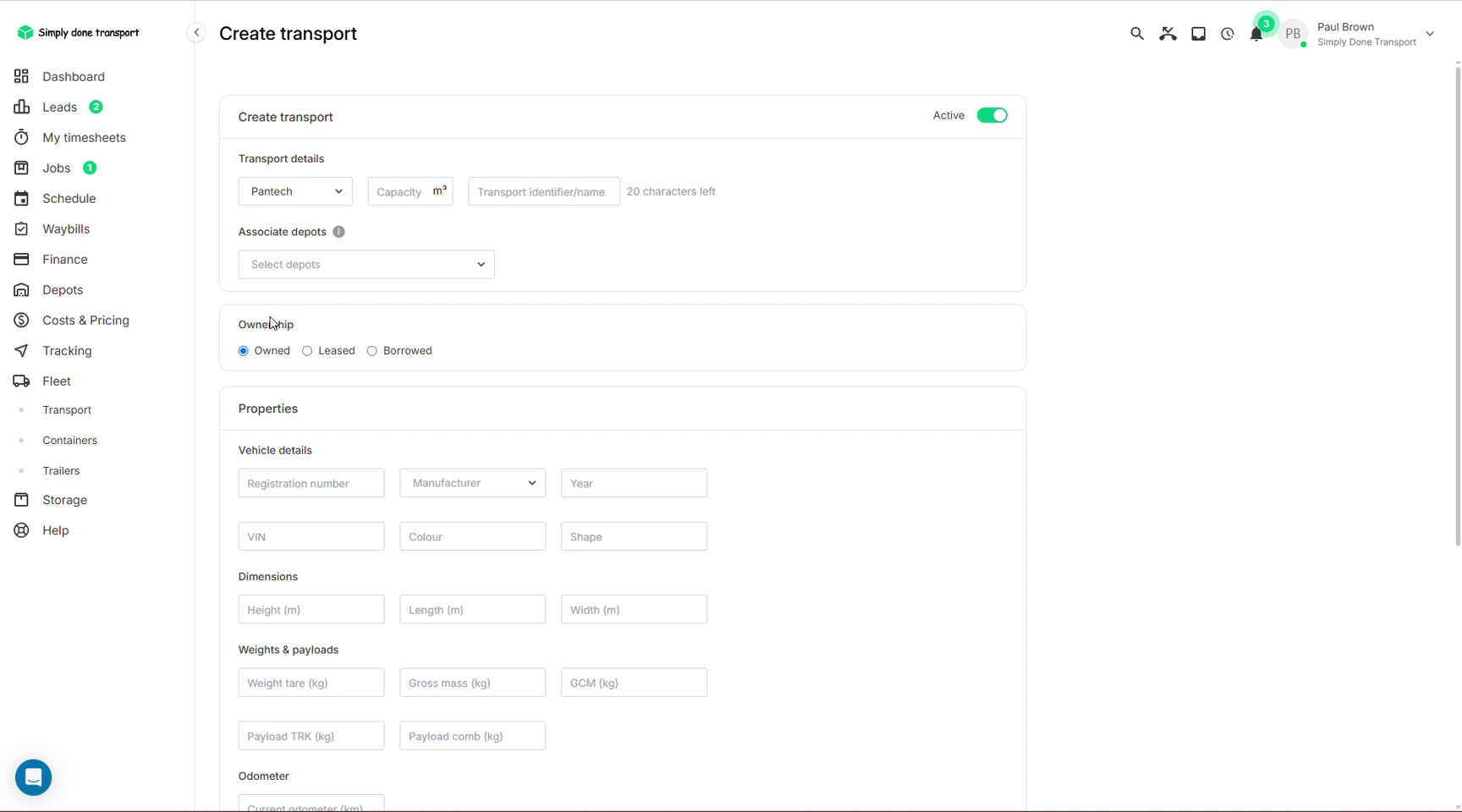
Task: Go to Leads in sidebar
Action: coord(59,107)
